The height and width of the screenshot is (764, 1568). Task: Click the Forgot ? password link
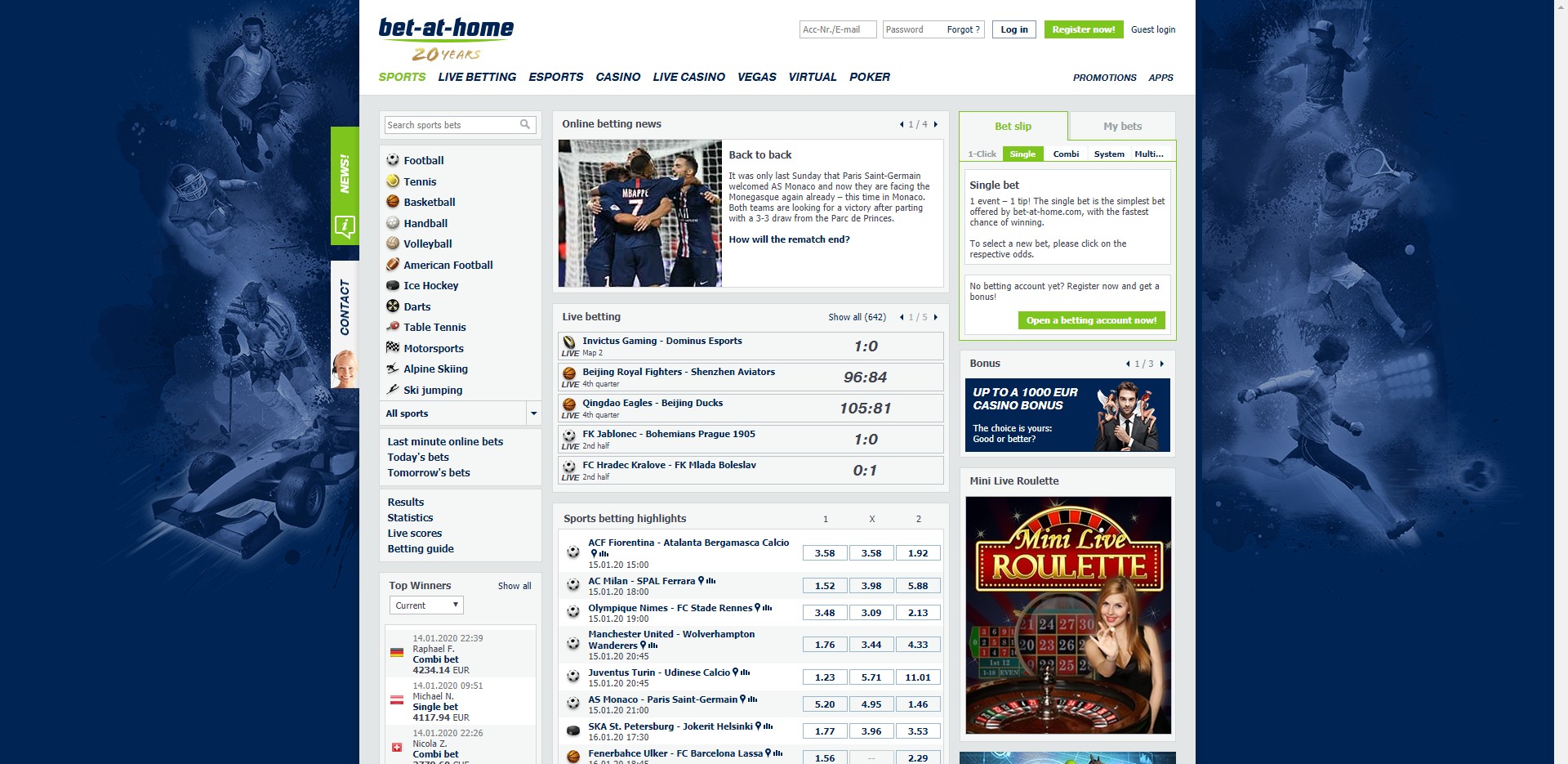point(963,29)
